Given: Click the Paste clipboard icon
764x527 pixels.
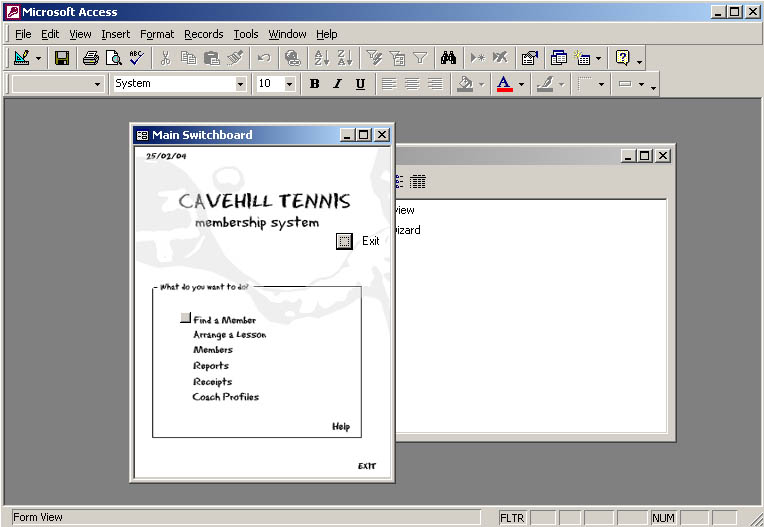Looking at the screenshot, I should tap(211, 58).
